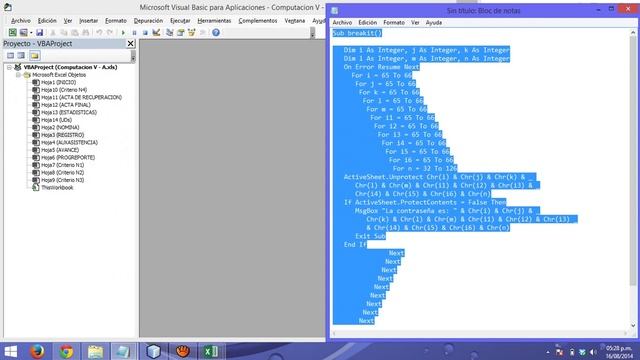
Task: Click the Redo arrow icon
Action: 110,32
